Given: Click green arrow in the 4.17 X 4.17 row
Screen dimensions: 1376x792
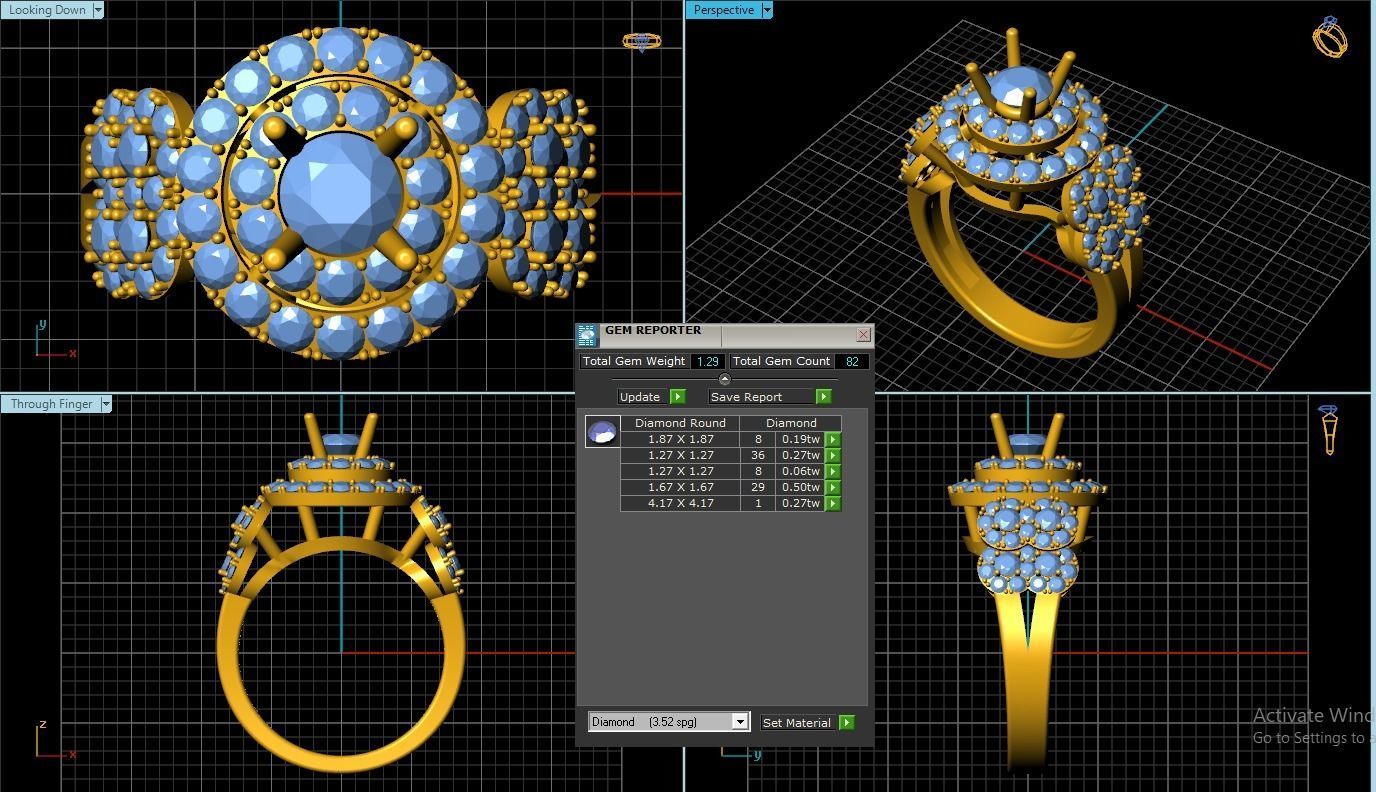Looking at the screenshot, I should click(832, 503).
